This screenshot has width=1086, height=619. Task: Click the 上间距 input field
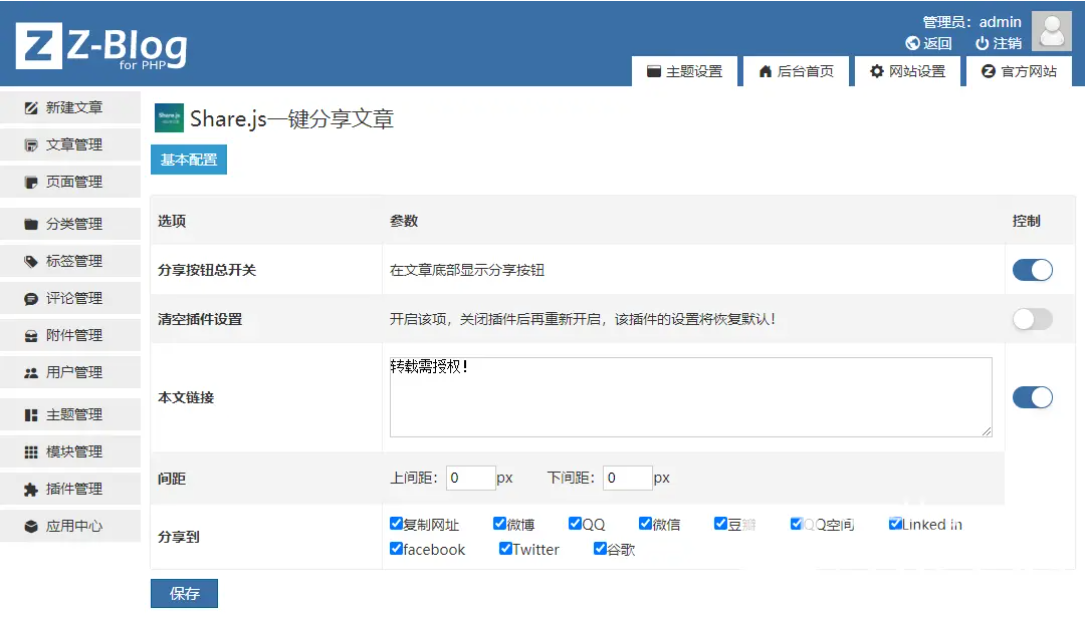pyautogui.click(x=470, y=478)
